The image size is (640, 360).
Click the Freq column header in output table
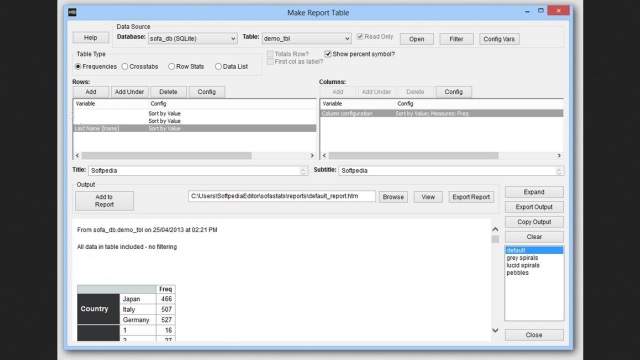pyautogui.click(x=166, y=289)
